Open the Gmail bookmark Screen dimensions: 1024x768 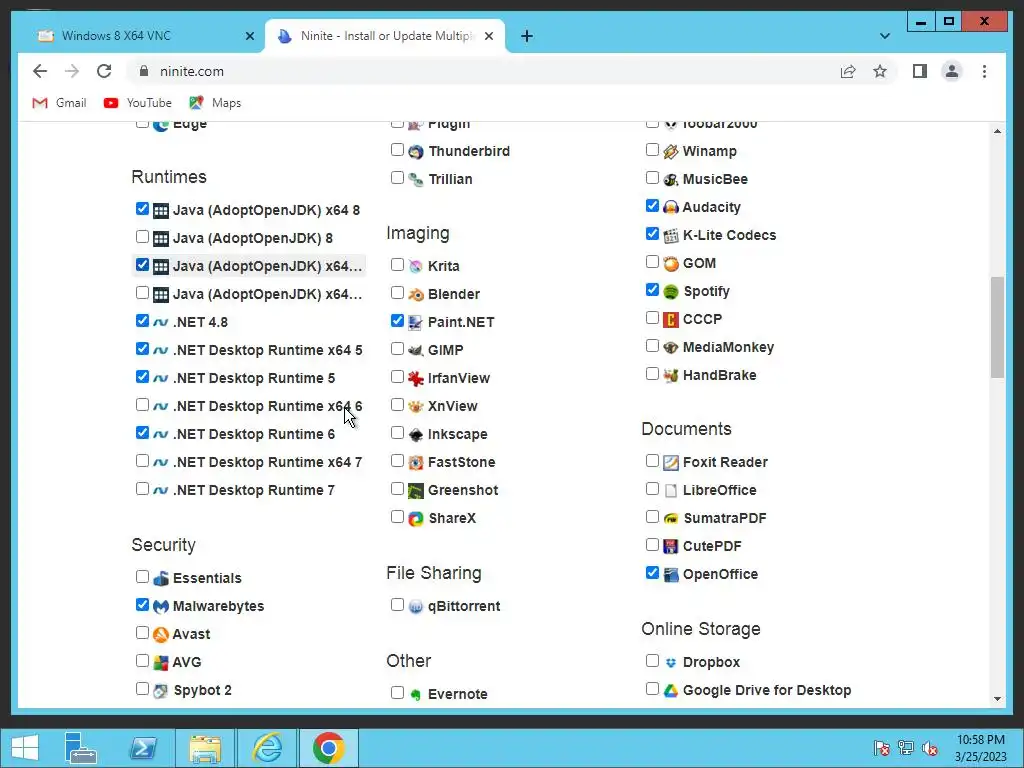[59, 103]
